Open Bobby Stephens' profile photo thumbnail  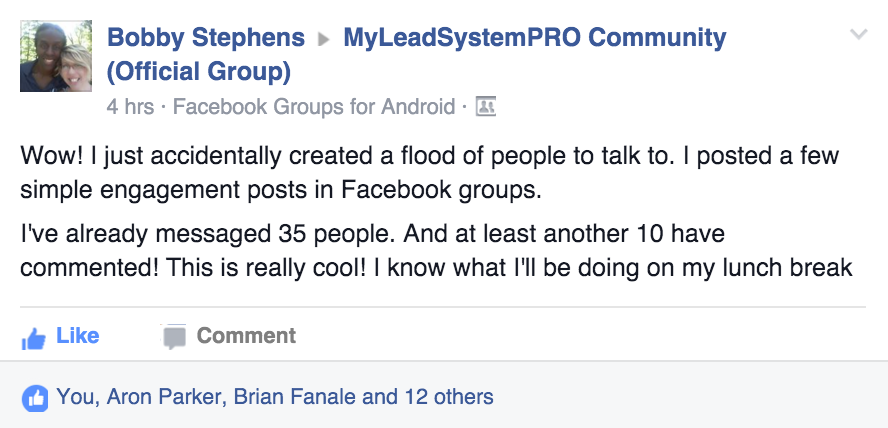[x=56, y=56]
